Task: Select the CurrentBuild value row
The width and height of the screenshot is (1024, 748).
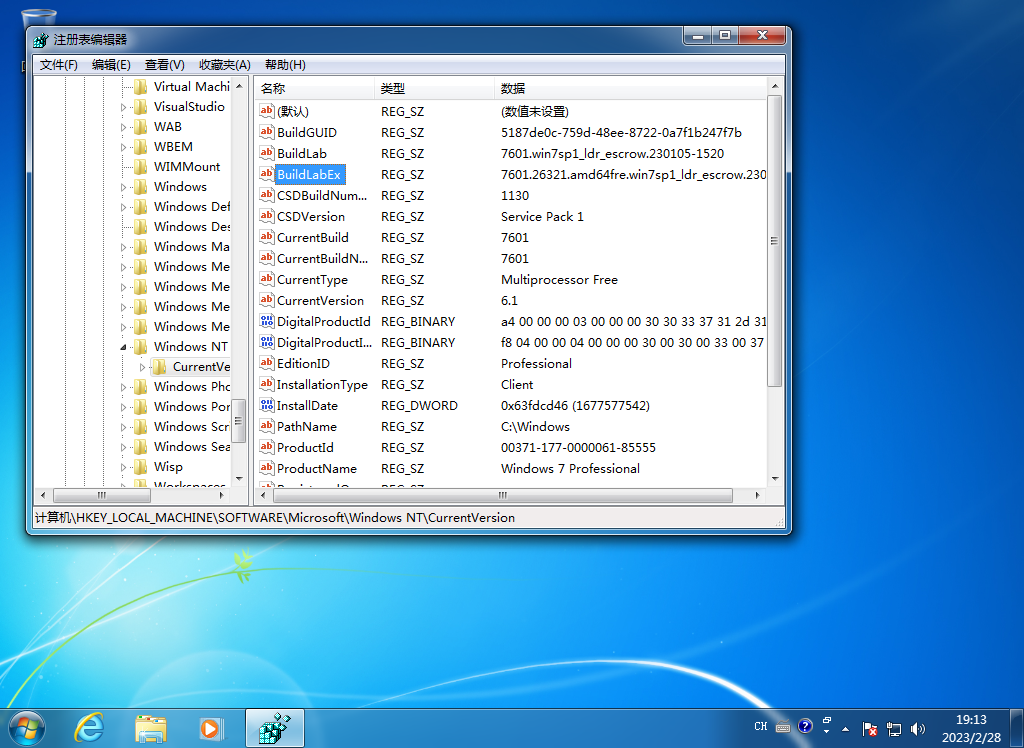Action: (x=511, y=237)
